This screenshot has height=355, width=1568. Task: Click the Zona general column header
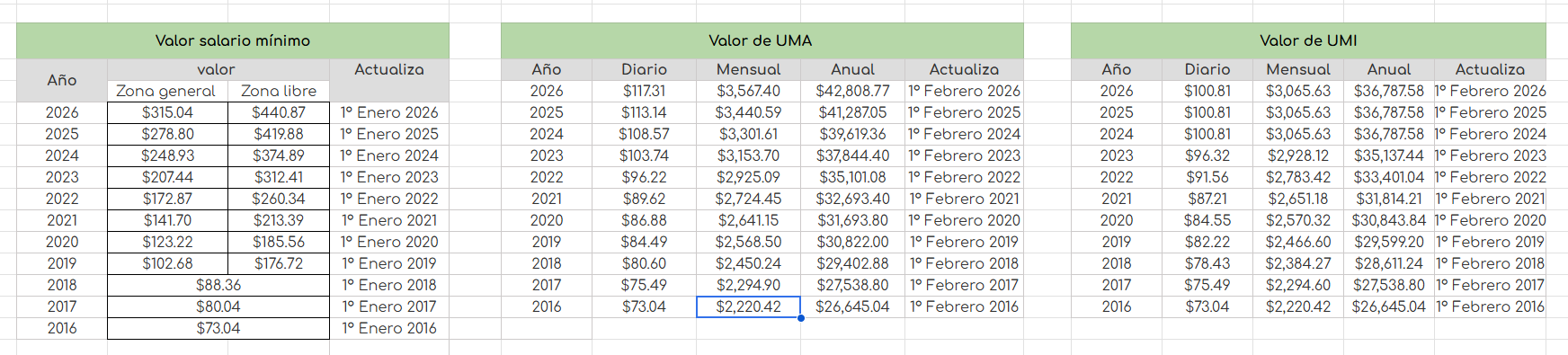pyautogui.click(x=167, y=91)
